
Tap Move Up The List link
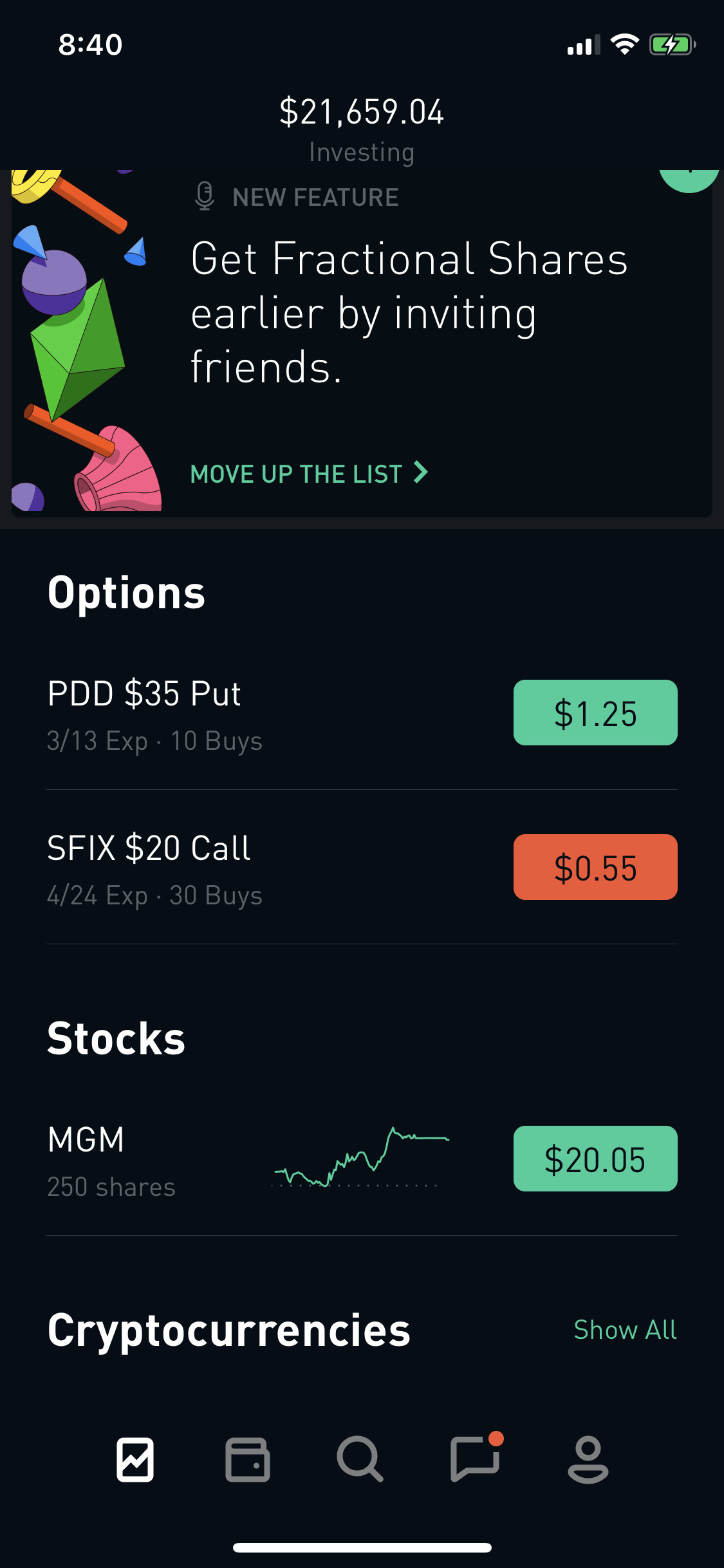pos(296,474)
